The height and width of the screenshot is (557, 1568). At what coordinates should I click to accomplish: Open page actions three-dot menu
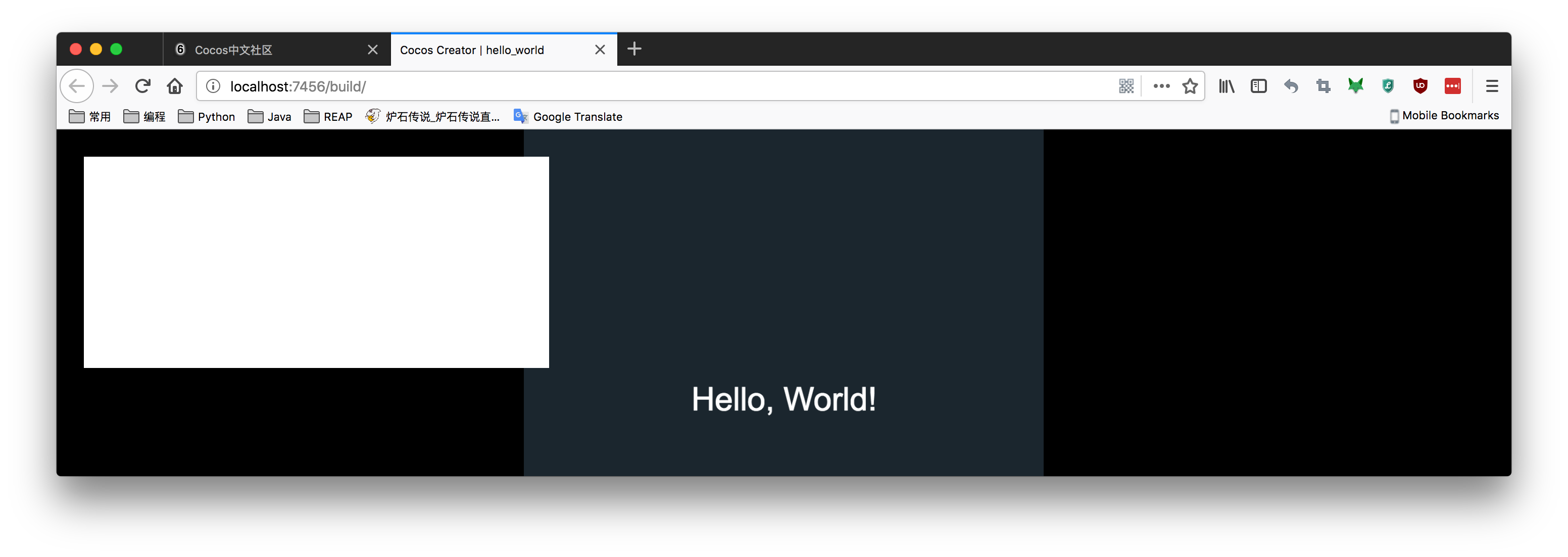point(1161,86)
